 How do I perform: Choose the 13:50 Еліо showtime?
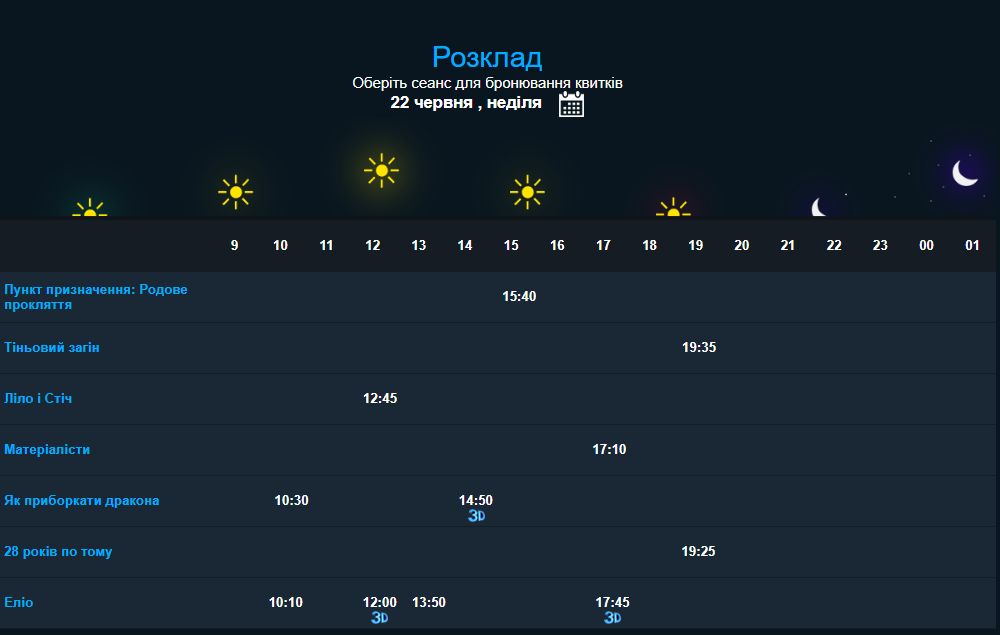[429, 603]
